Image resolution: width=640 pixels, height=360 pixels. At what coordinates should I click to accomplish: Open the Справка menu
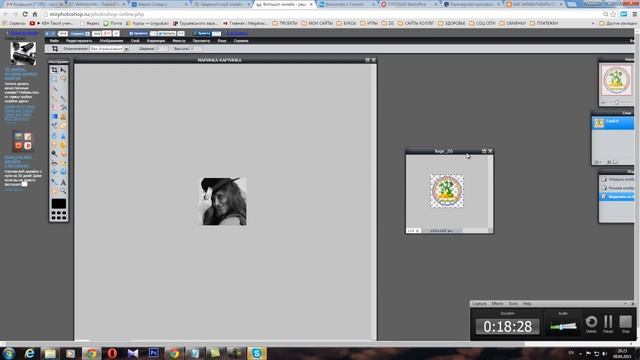(x=241, y=41)
